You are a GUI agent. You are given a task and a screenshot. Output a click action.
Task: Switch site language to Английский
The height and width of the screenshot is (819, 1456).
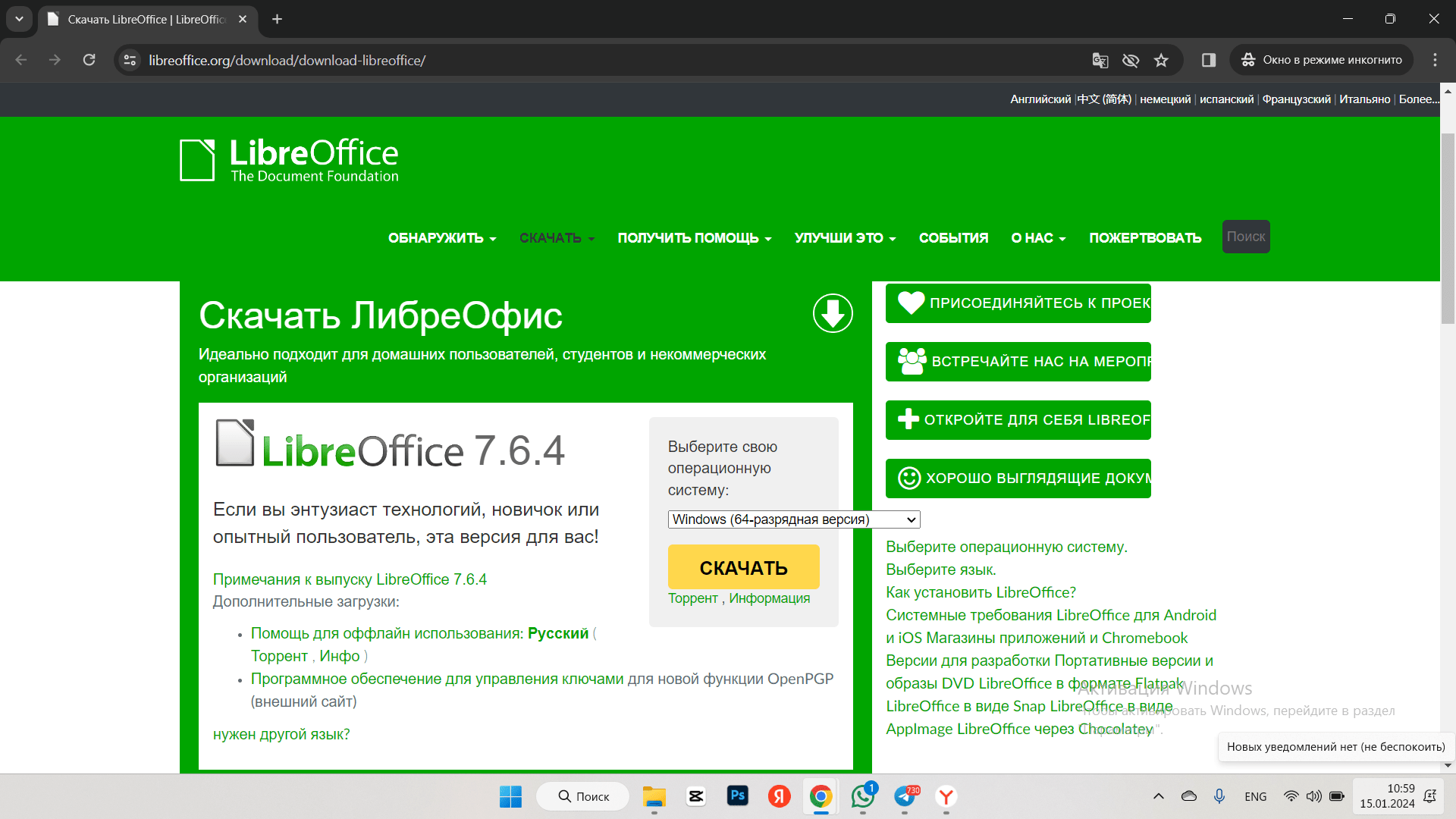[1040, 99]
